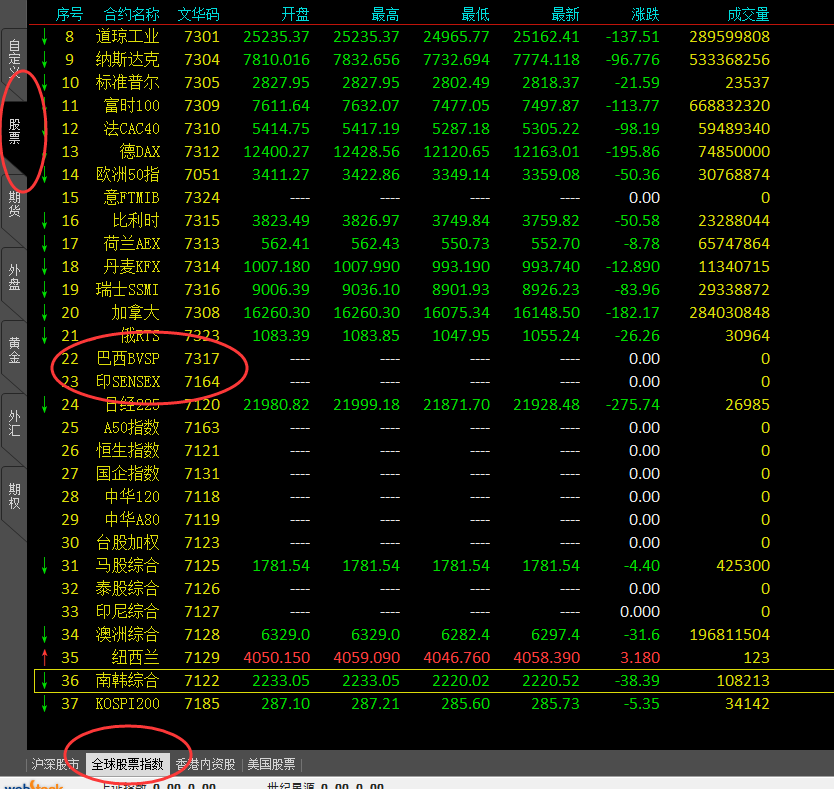Select the 外盘 side tab
This screenshot has height=789, width=834.
click(14, 277)
